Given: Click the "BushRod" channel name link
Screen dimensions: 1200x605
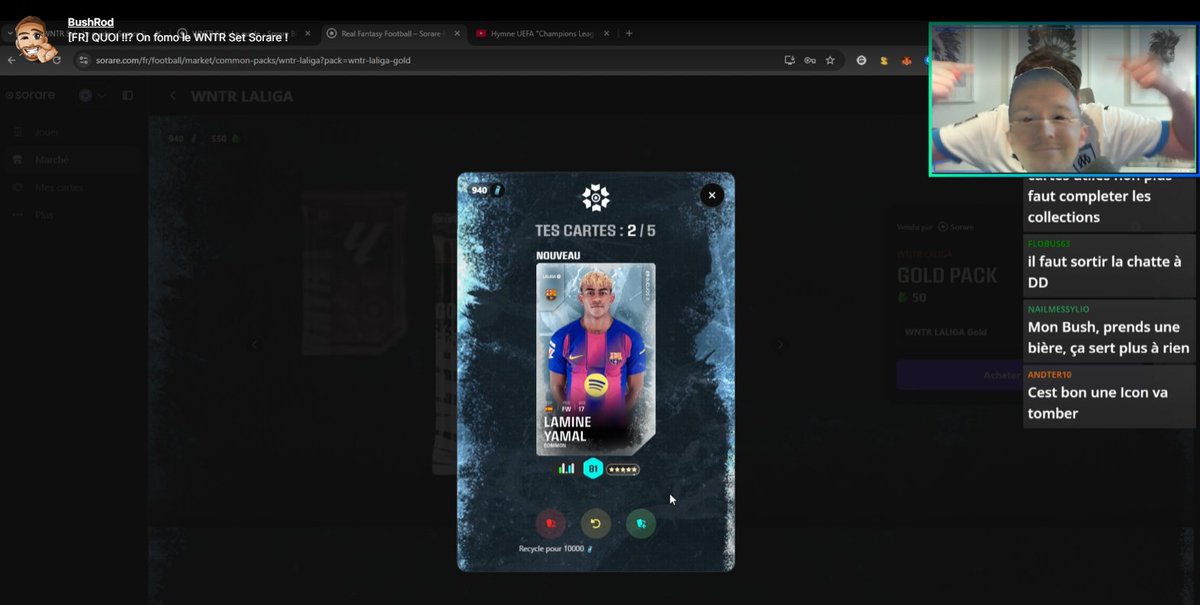Looking at the screenshot, I should [91, 22].
